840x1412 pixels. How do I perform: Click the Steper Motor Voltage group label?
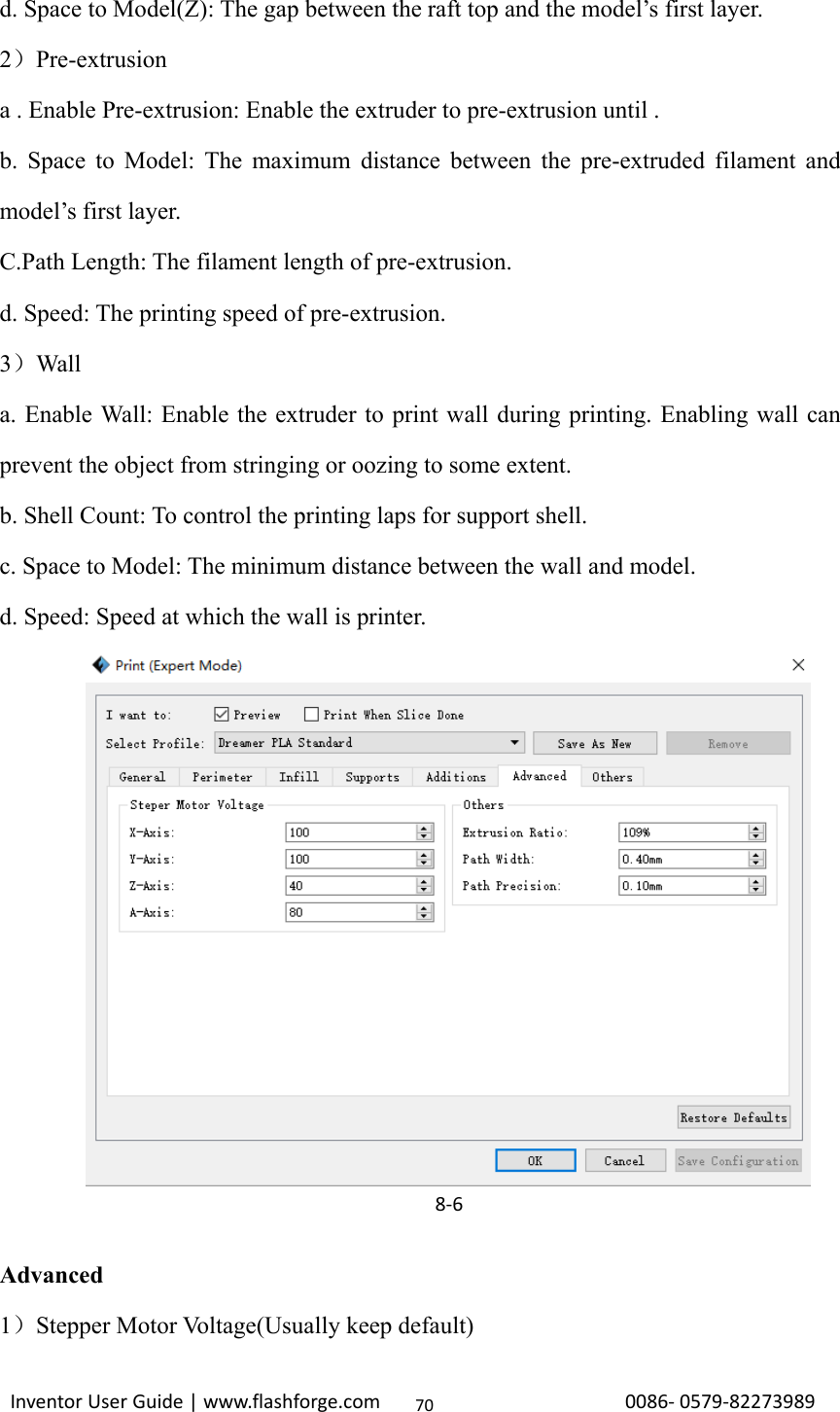click(197, 805)
